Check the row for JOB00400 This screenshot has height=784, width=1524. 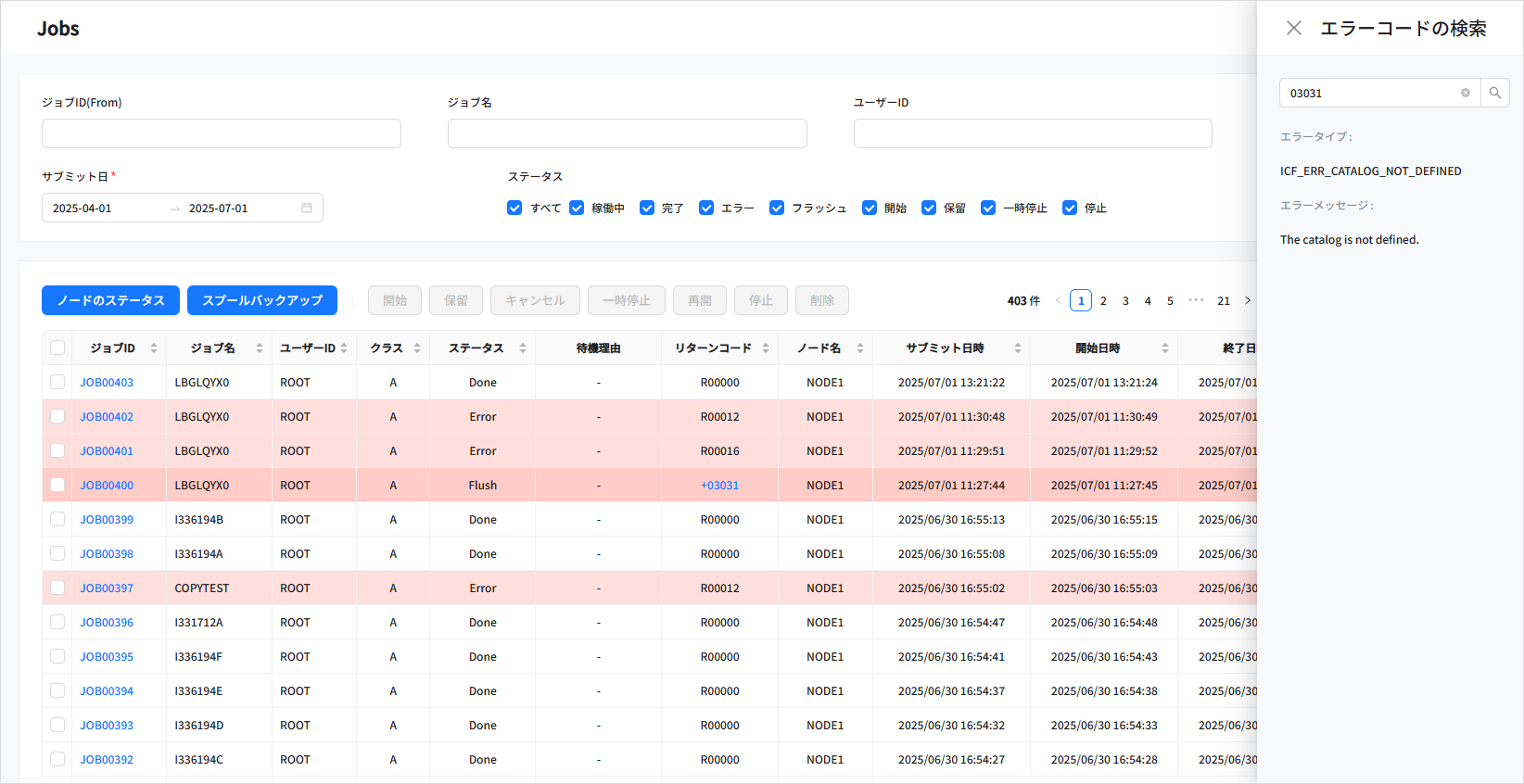[x=57, y=485]
